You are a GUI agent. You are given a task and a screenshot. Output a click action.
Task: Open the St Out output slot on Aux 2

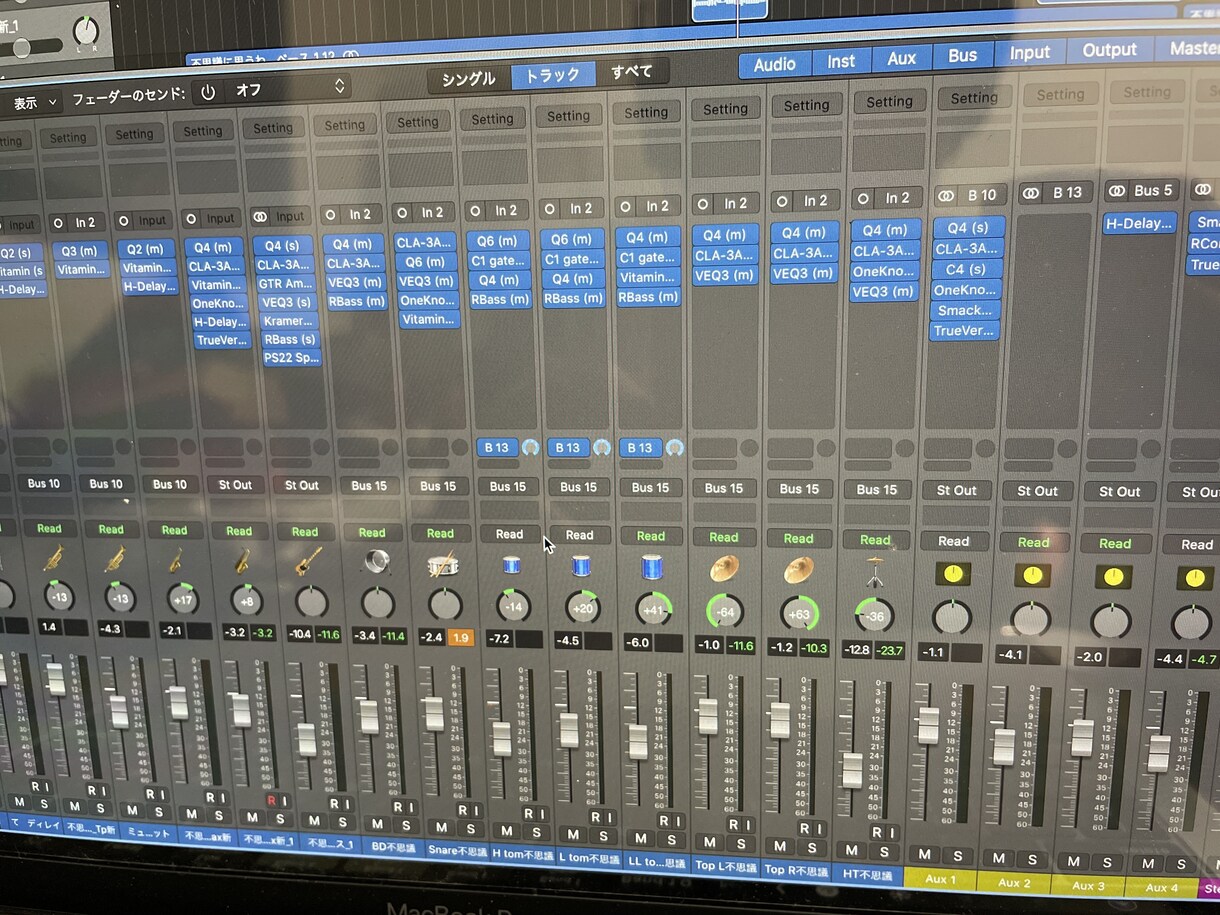click(x=1037, y=491)
